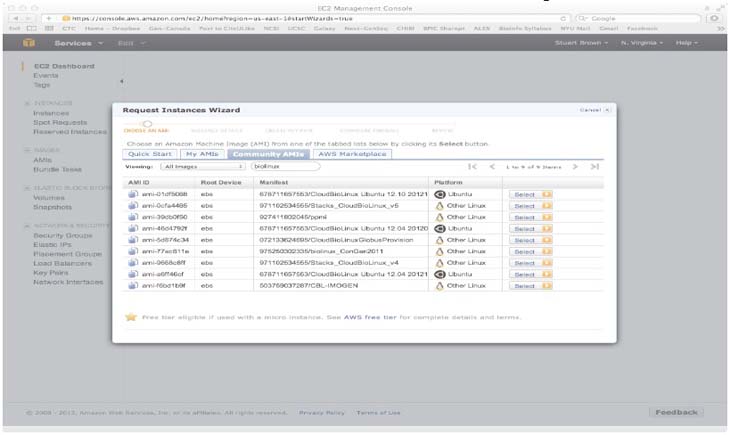Screen dimensions: 730x435
Task: Open the AWS free tier link
Action: (x=370, y=317)
